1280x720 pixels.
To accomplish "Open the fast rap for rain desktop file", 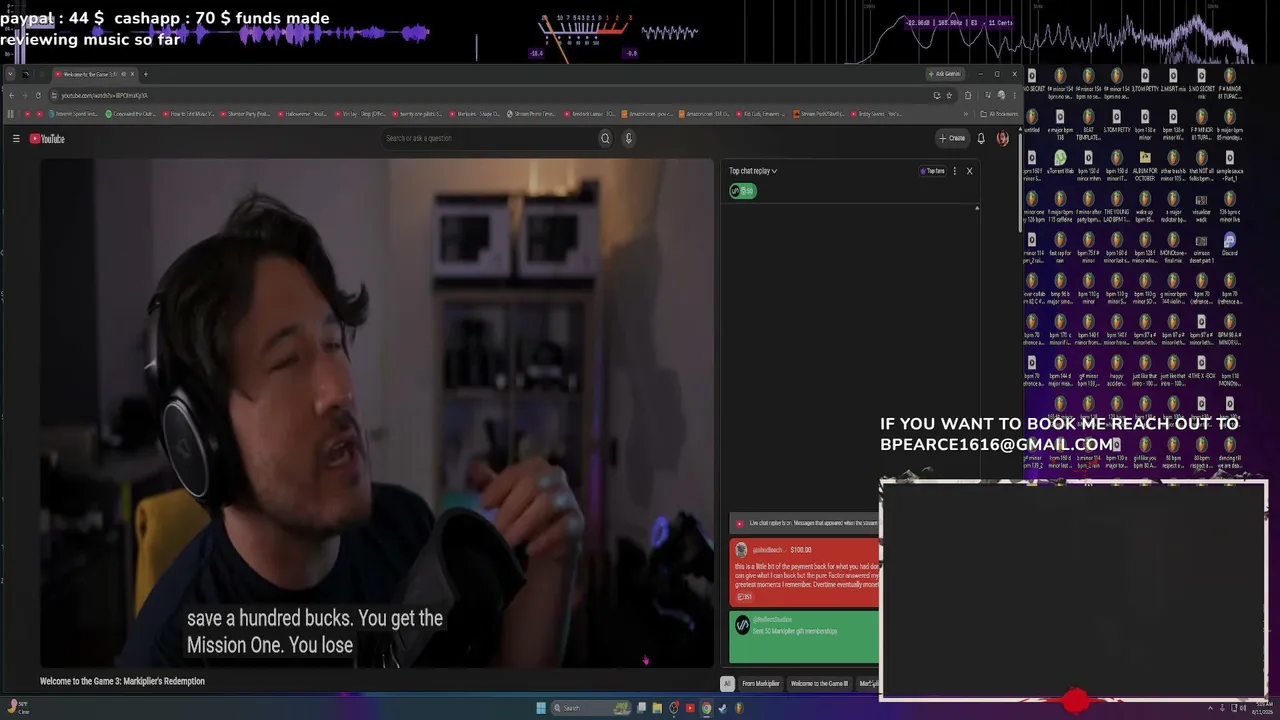I will (x=1061, y=245).
